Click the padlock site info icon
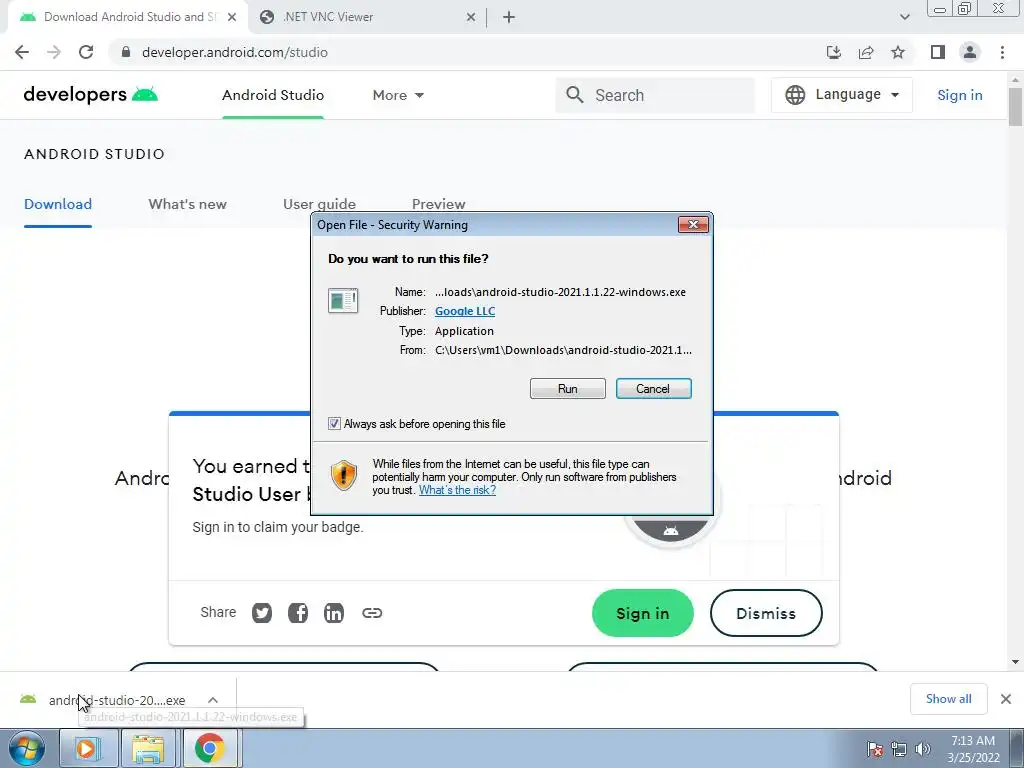The width and height of the screenshot is (1024, 768). (x=126, y=52)
